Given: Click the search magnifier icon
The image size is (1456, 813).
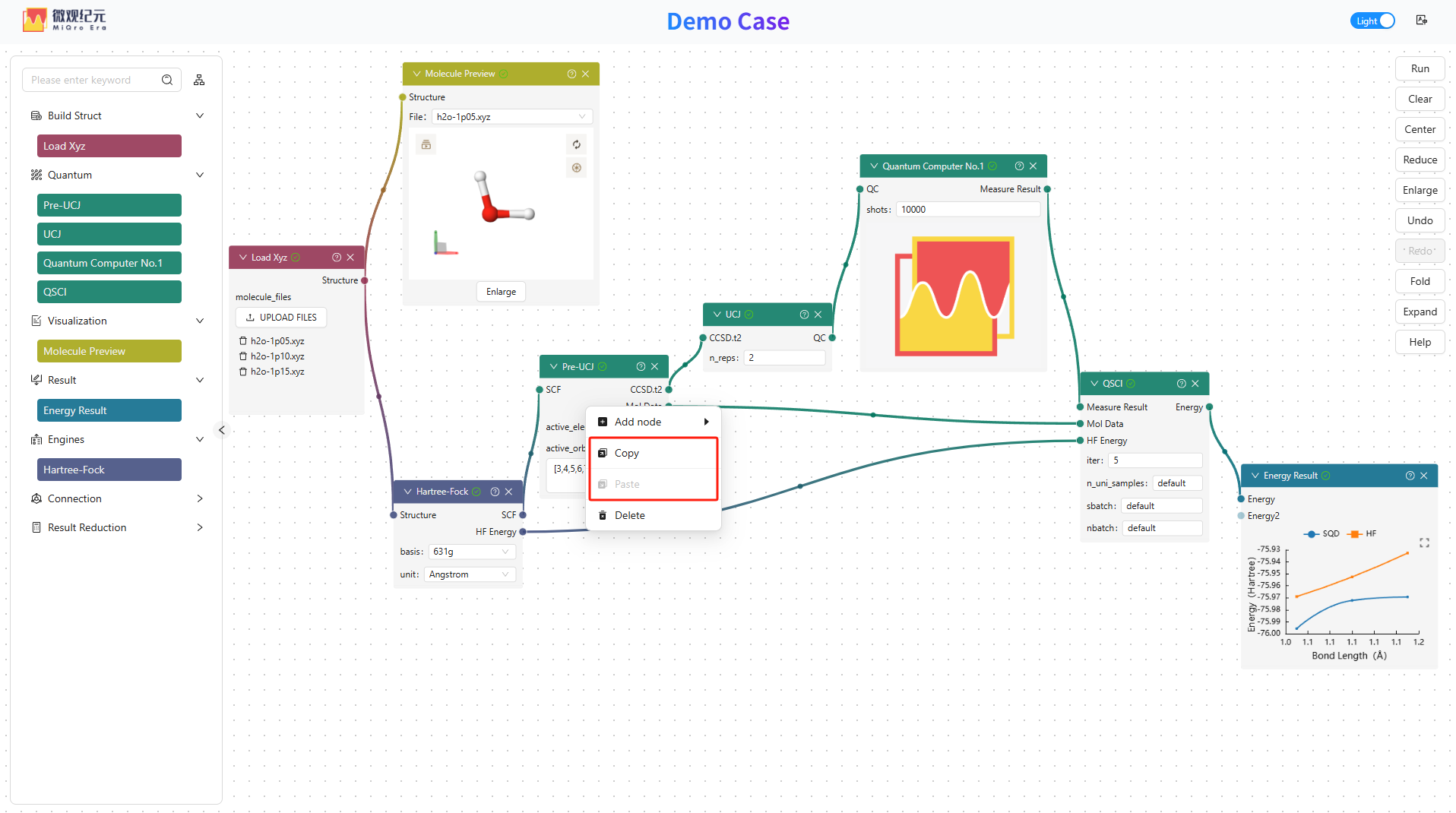Looking at the screenshot, I should [167, 80].
